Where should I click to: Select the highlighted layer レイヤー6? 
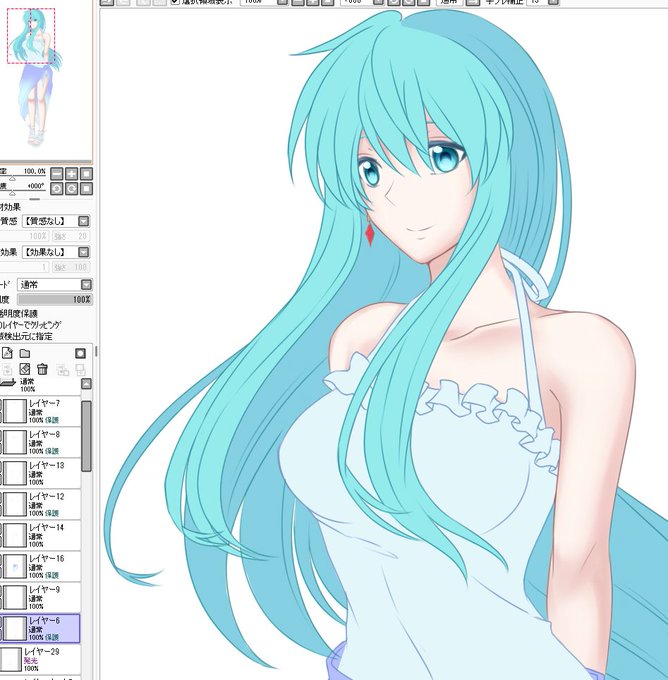[x=40, y=628]
